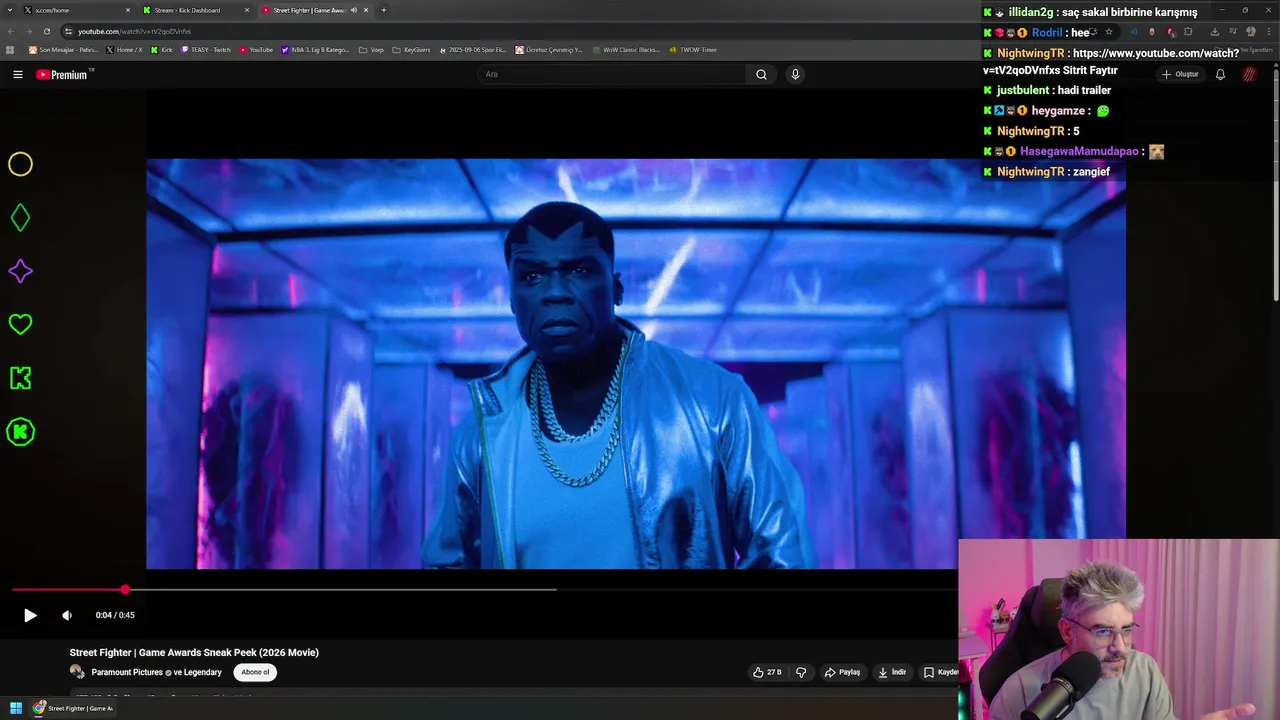Open Paramount Pictures channel link

(156, 672)
